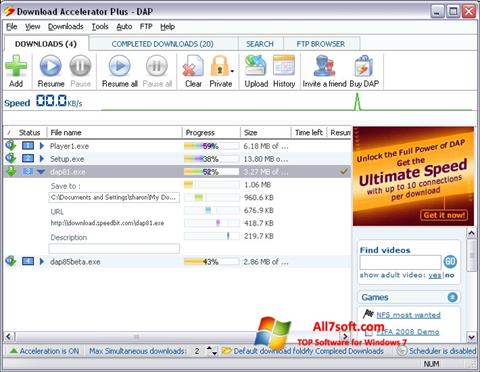Collapse the dap81.exe download details
480x372 pixels.
point(41,172)
